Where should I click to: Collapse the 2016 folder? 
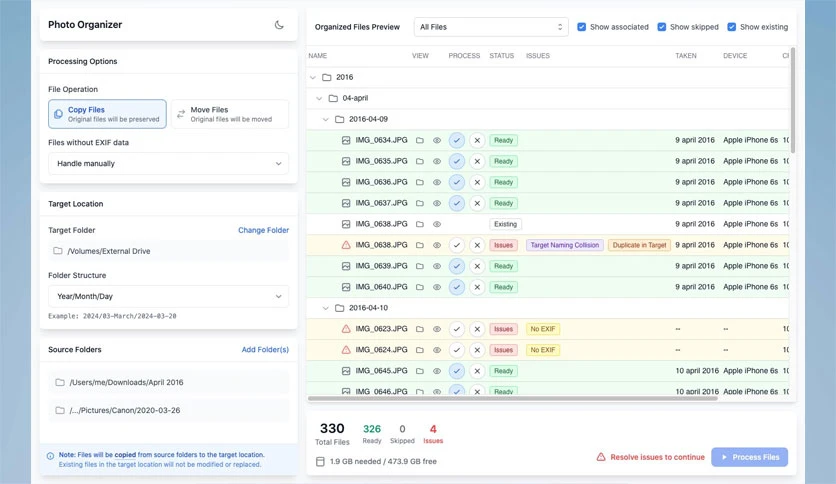tap(313, 77)
